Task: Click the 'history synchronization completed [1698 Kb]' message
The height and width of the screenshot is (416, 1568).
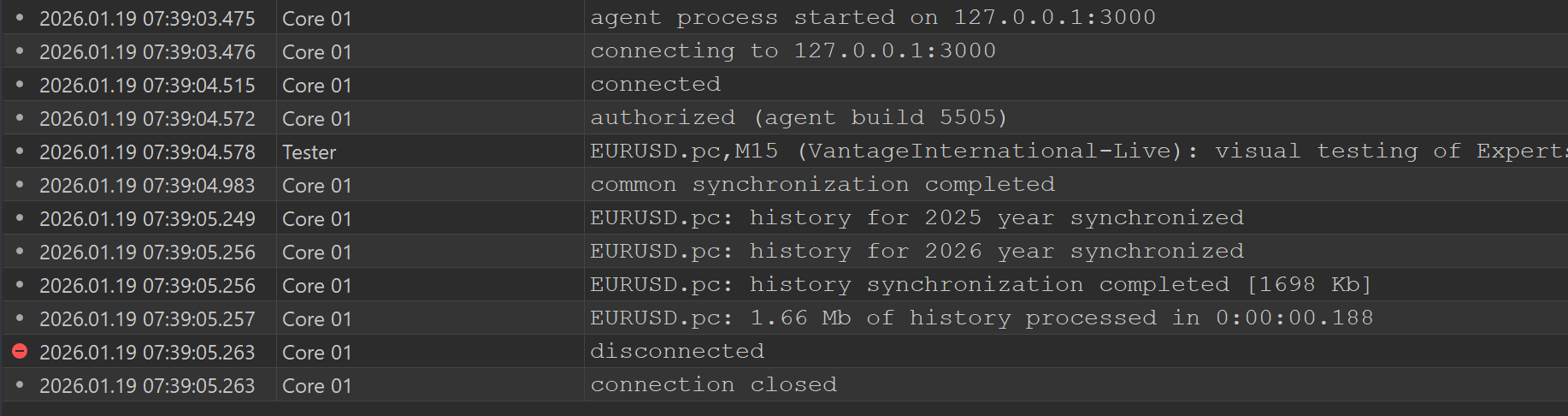Action: [980, 284]
